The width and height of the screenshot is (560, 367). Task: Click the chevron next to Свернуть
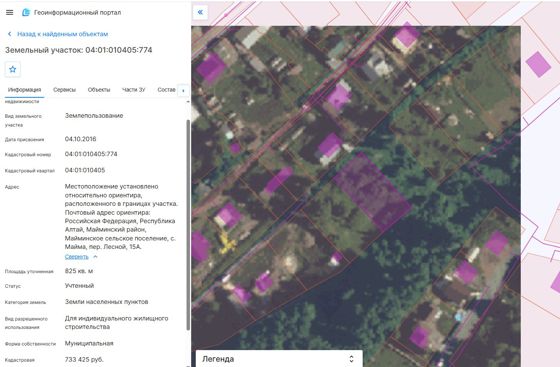point(95,257)
